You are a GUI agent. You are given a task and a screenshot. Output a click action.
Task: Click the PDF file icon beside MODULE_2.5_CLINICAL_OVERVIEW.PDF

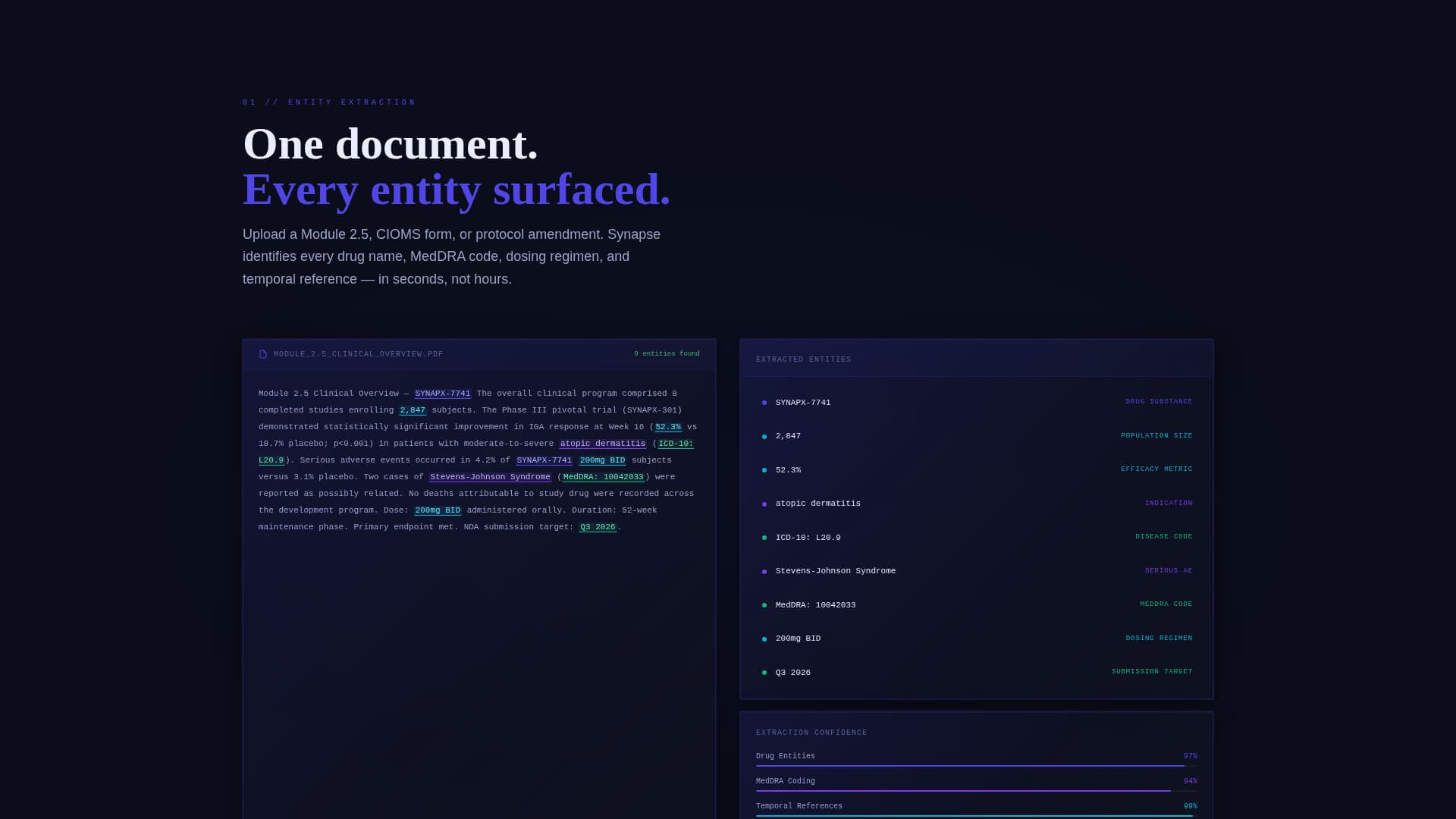click(x=263, y=354)
